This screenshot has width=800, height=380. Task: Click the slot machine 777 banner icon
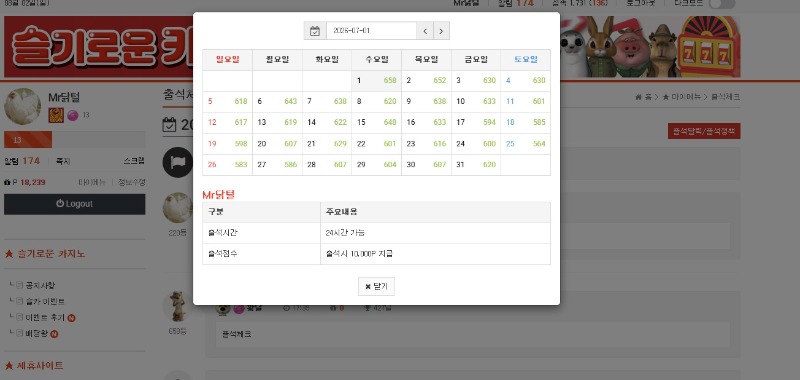tap(709, 47)
